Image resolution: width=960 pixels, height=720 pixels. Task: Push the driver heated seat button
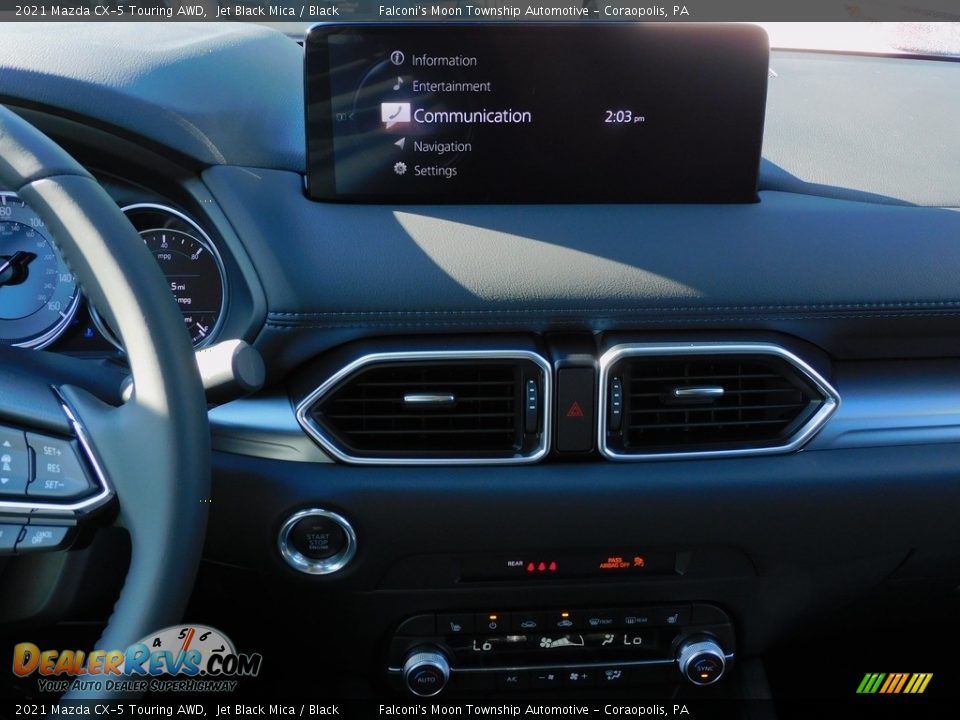pos(456,625)
